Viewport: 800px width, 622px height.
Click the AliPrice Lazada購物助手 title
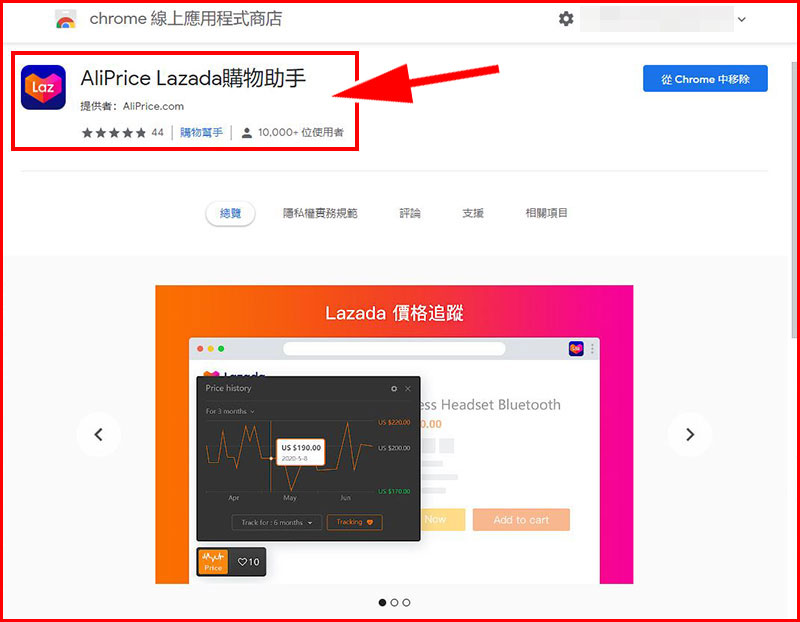tap(193, 79)
